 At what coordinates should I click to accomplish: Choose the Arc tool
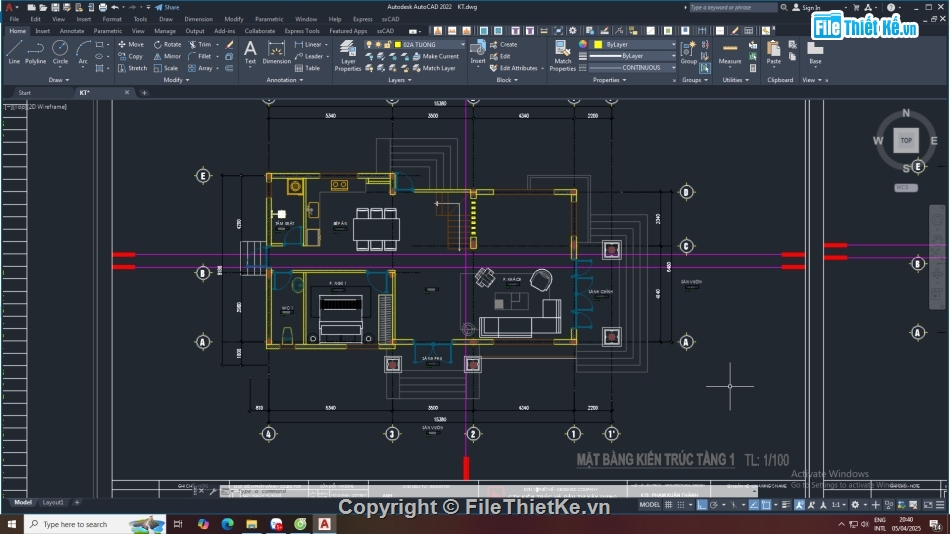pos(83,52)
